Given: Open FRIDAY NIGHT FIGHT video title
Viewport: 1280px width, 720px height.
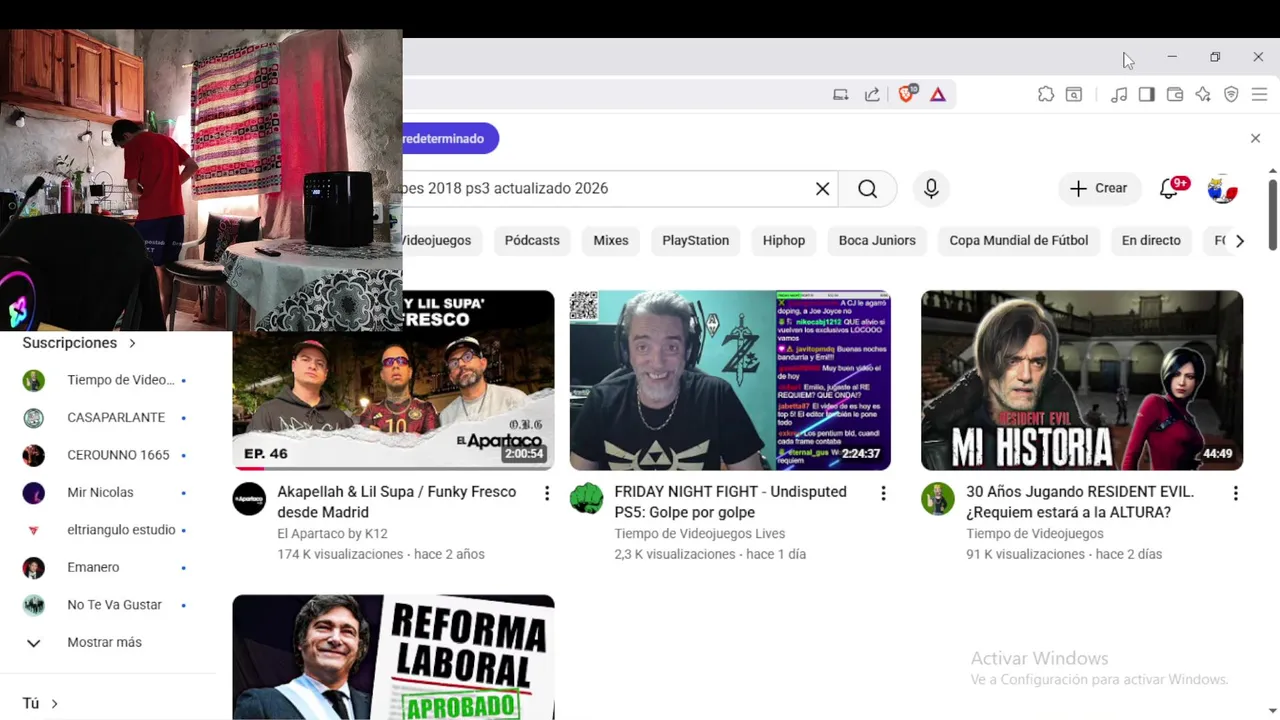Looking at the screenshot, I should tap(730, 502).
